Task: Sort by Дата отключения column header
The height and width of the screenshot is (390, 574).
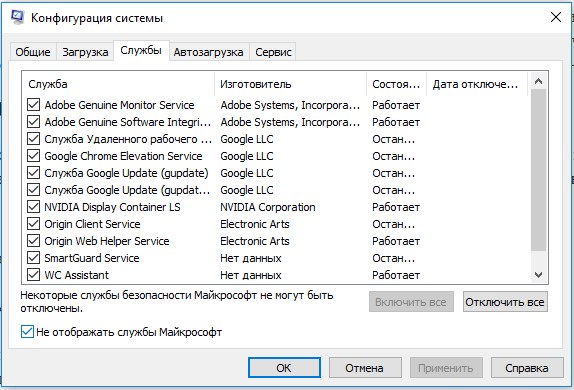Action: tap(477, 84)
